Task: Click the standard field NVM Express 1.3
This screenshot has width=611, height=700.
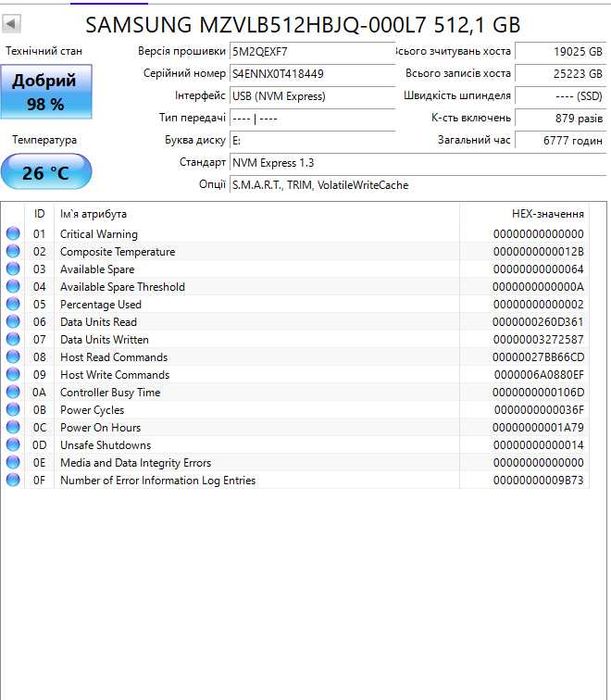Action: tap(418, 163)
